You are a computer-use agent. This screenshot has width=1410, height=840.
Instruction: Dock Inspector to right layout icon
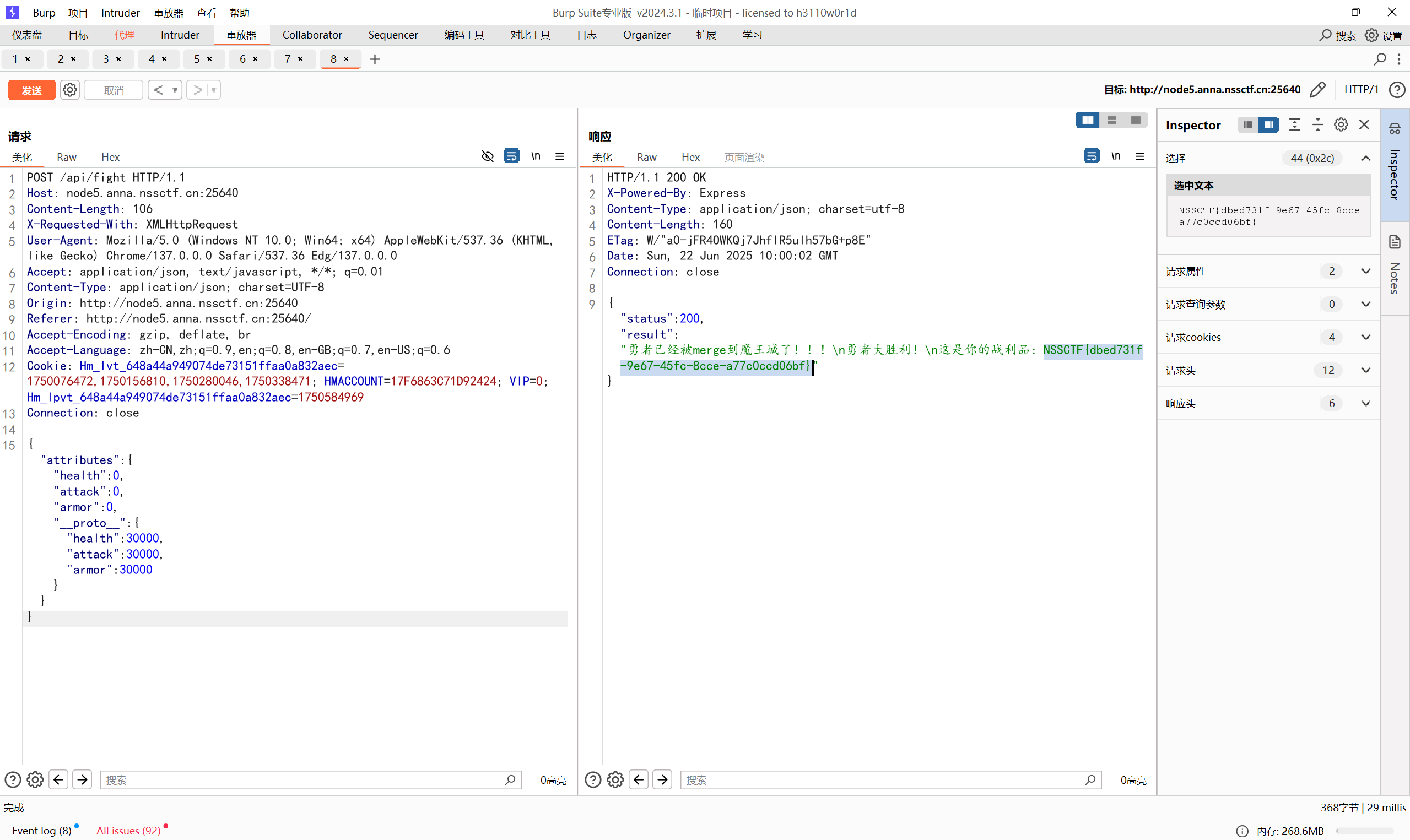click(1268, 124)
